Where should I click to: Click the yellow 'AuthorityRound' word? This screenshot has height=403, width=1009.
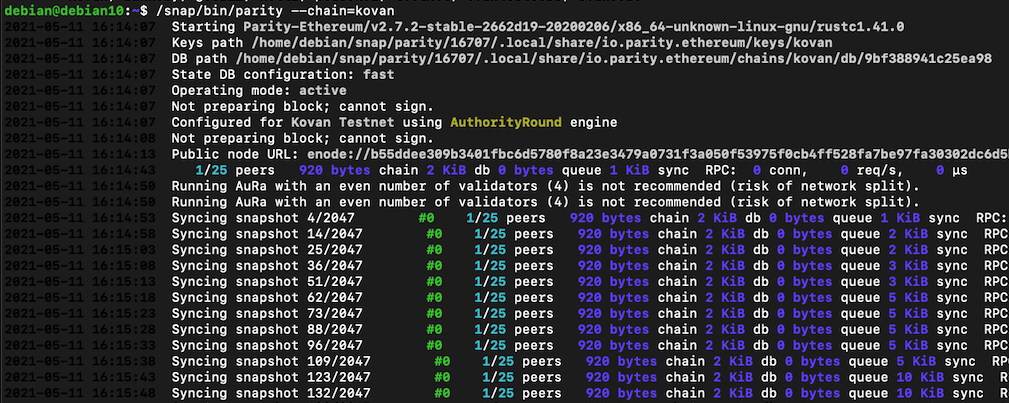coord(506,122)
